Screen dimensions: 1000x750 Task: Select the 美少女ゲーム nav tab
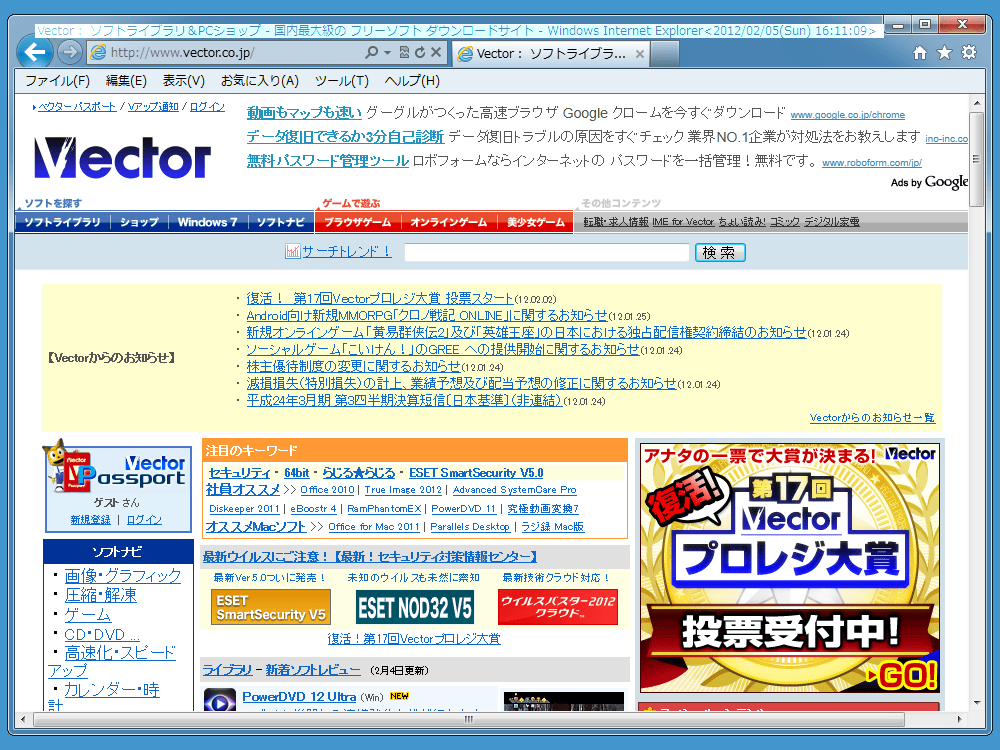(x=536, y=222)
